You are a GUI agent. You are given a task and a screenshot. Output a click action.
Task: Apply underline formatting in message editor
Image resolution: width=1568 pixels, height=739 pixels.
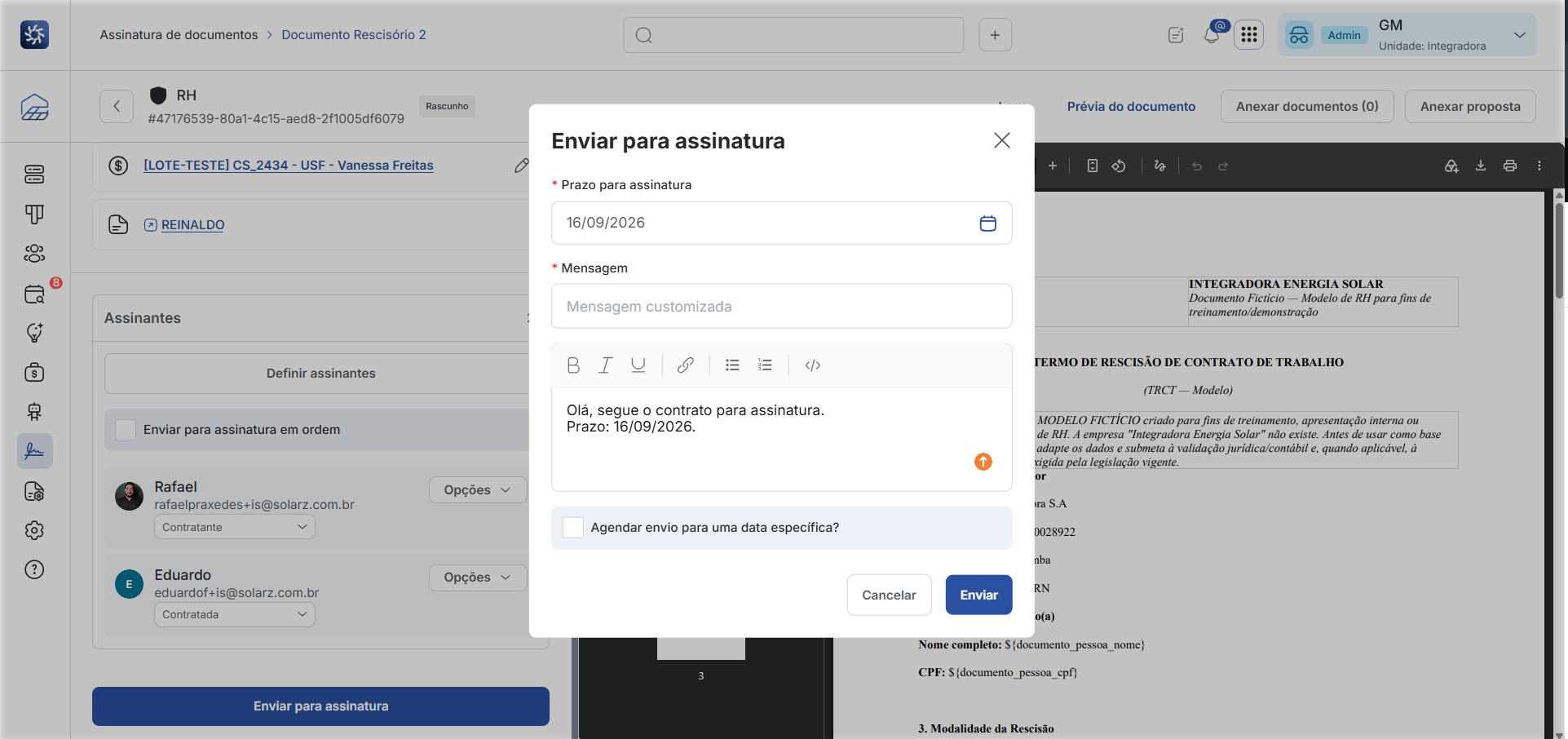(x=638, y=365)
